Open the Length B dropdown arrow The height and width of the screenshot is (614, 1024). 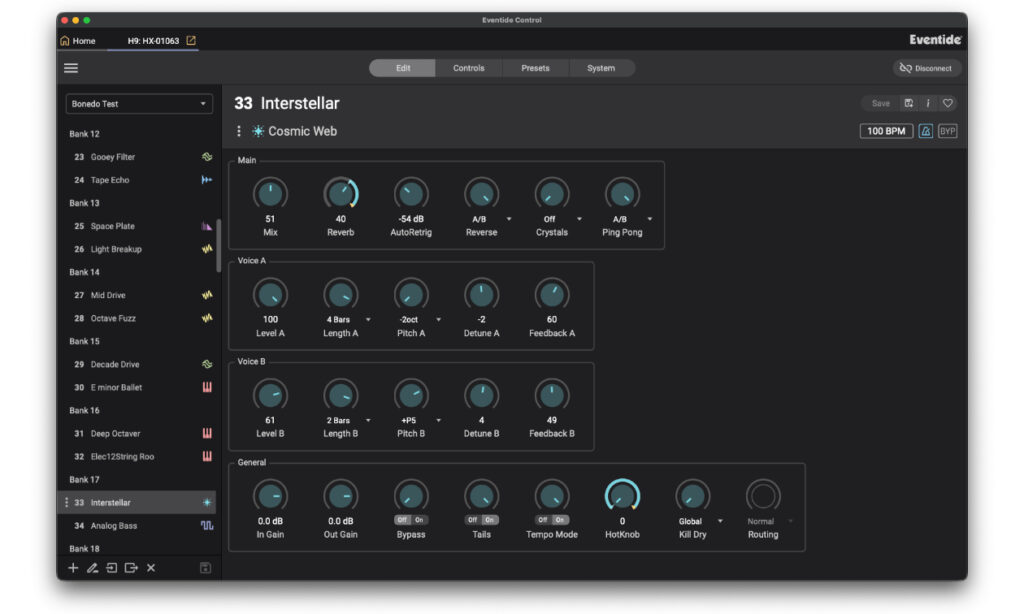[368, 420]
